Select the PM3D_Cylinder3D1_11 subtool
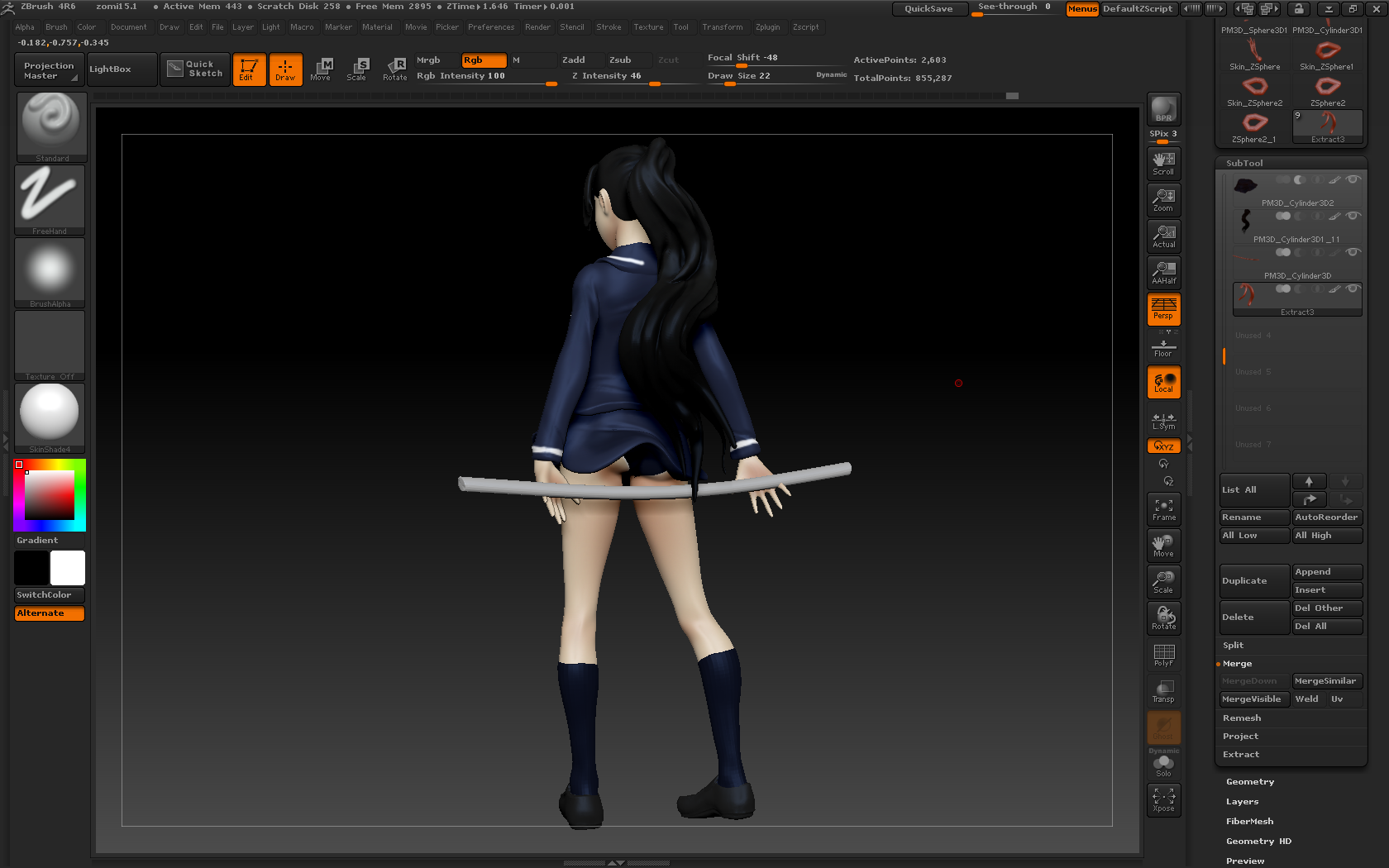This screenshot has height=868, width=1389. pyautogui.click(x=1296, y=227)
